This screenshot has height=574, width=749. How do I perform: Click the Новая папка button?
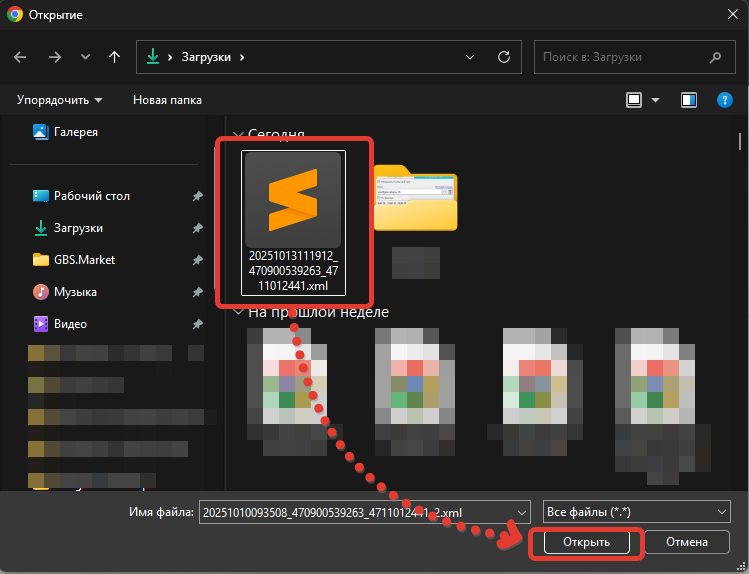click(167, 100)
